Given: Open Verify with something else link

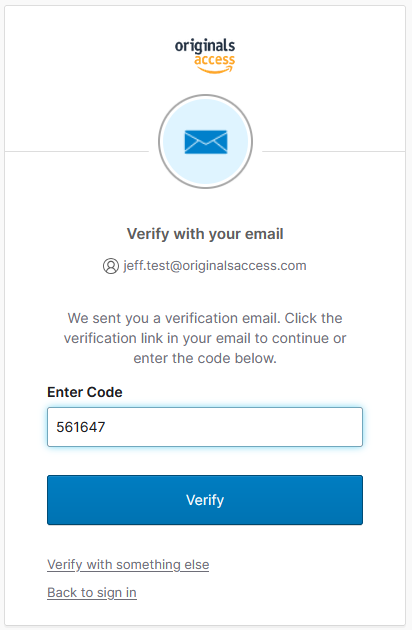Looking at the screenshot, I should (128, 565).
